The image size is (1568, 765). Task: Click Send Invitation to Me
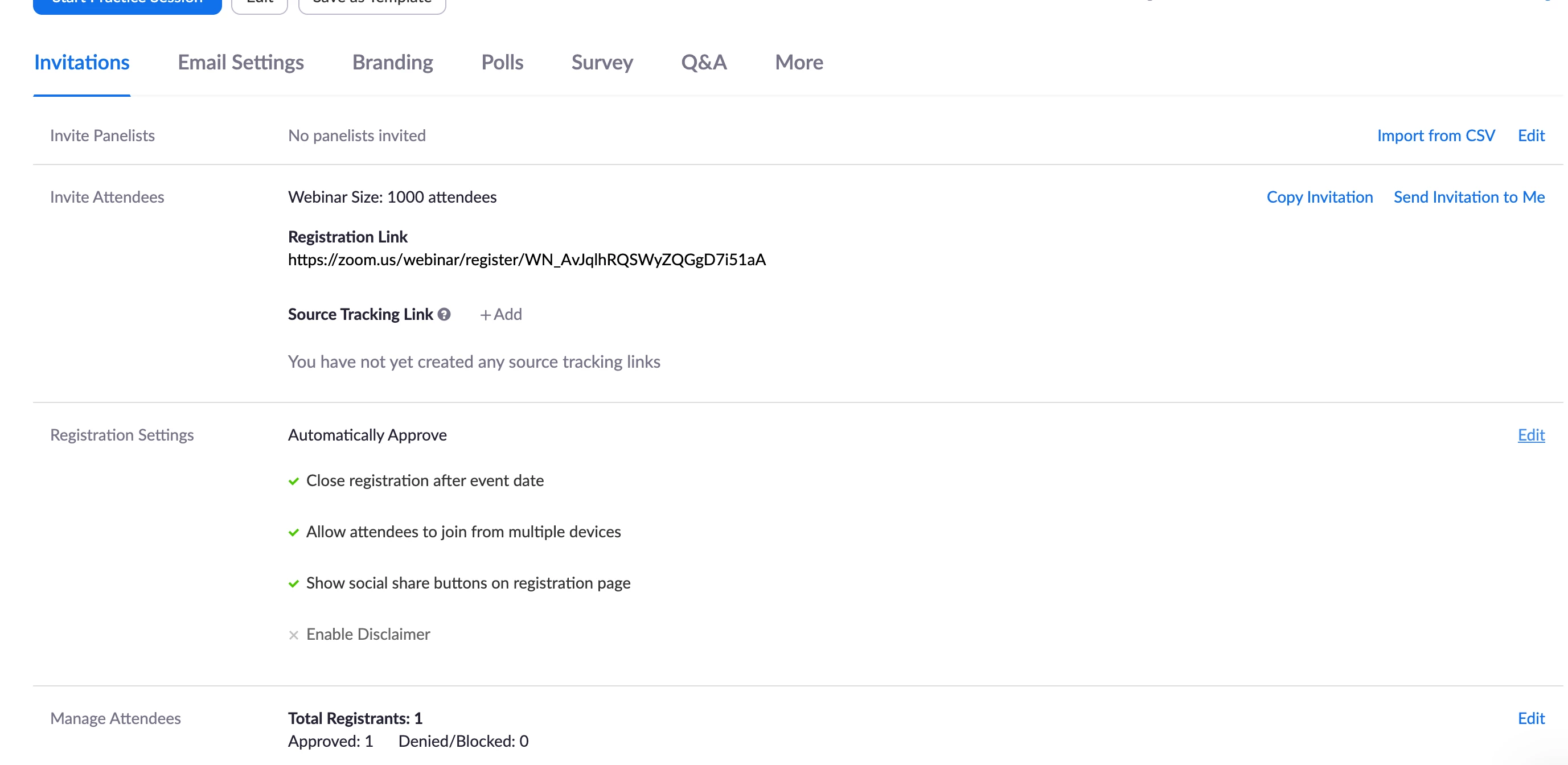point(1469,196)
